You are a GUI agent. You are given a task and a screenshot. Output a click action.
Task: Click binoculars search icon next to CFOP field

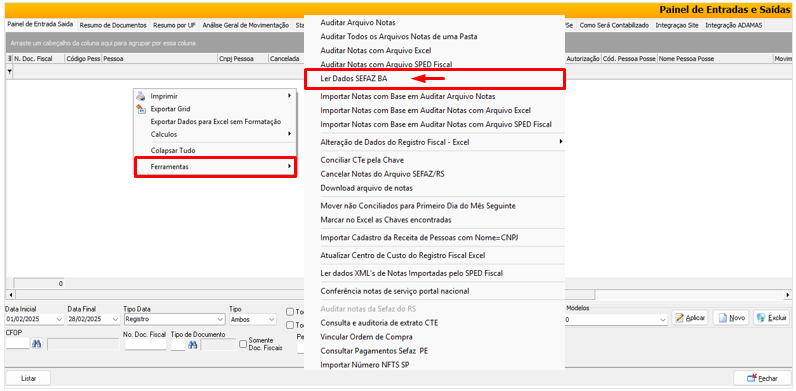37,344
